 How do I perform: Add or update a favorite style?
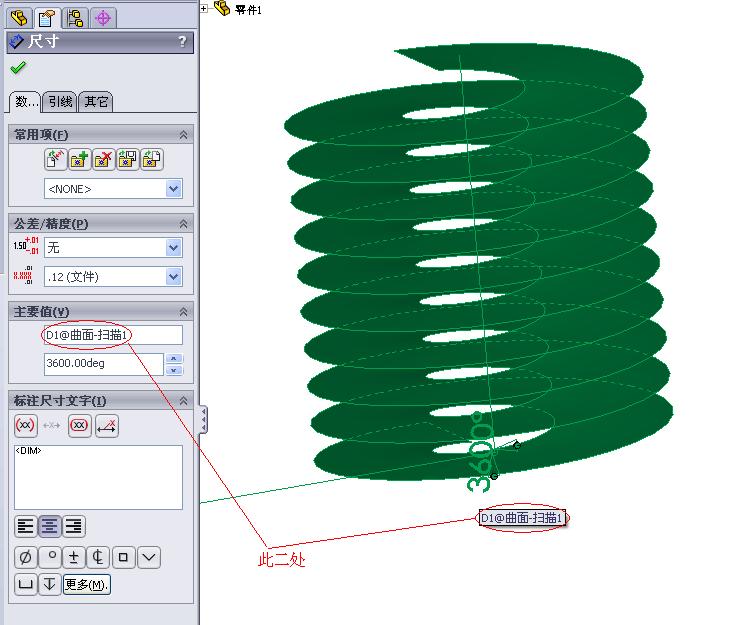(80, 159)
